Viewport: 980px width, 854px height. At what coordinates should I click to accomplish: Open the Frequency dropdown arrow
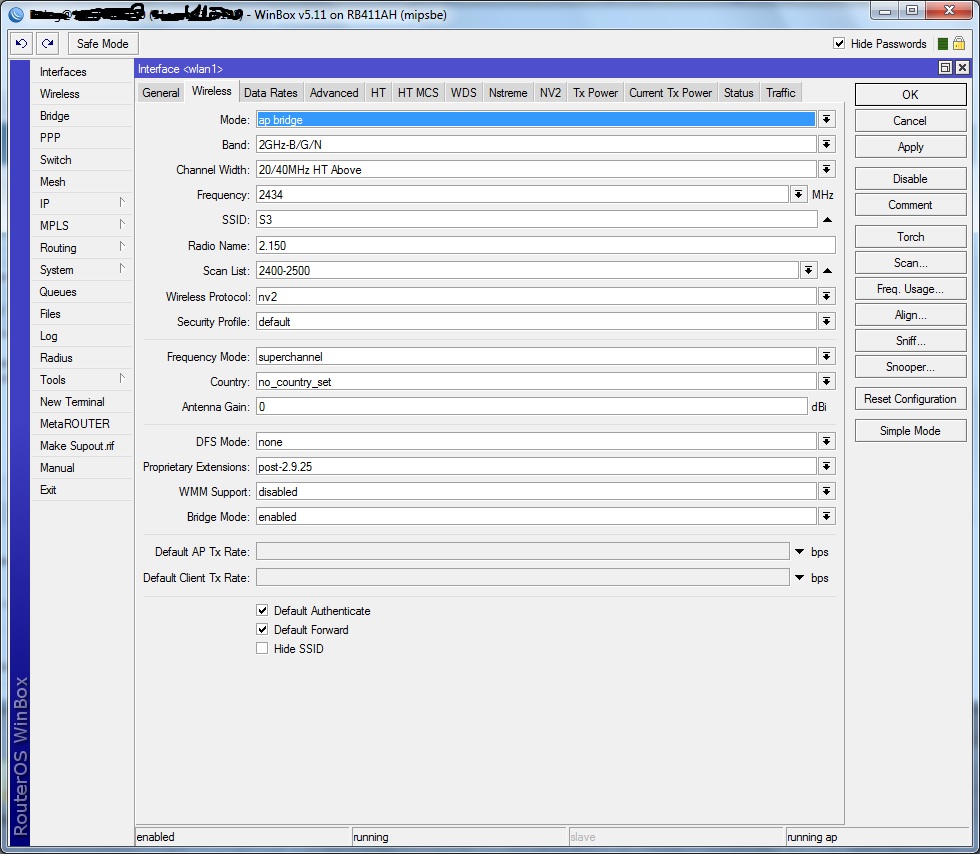point(798,194)
